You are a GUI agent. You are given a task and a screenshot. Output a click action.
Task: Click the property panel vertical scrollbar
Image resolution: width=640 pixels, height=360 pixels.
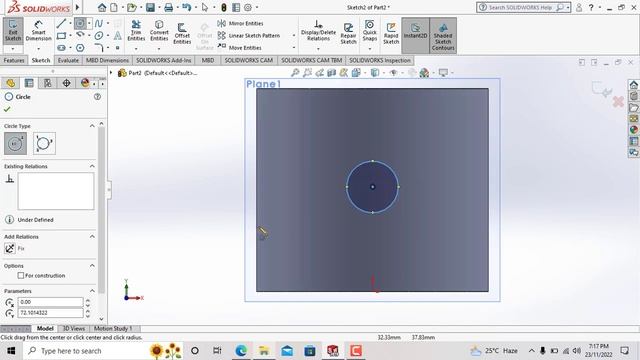pyautogui.click(x=102, y=210)
